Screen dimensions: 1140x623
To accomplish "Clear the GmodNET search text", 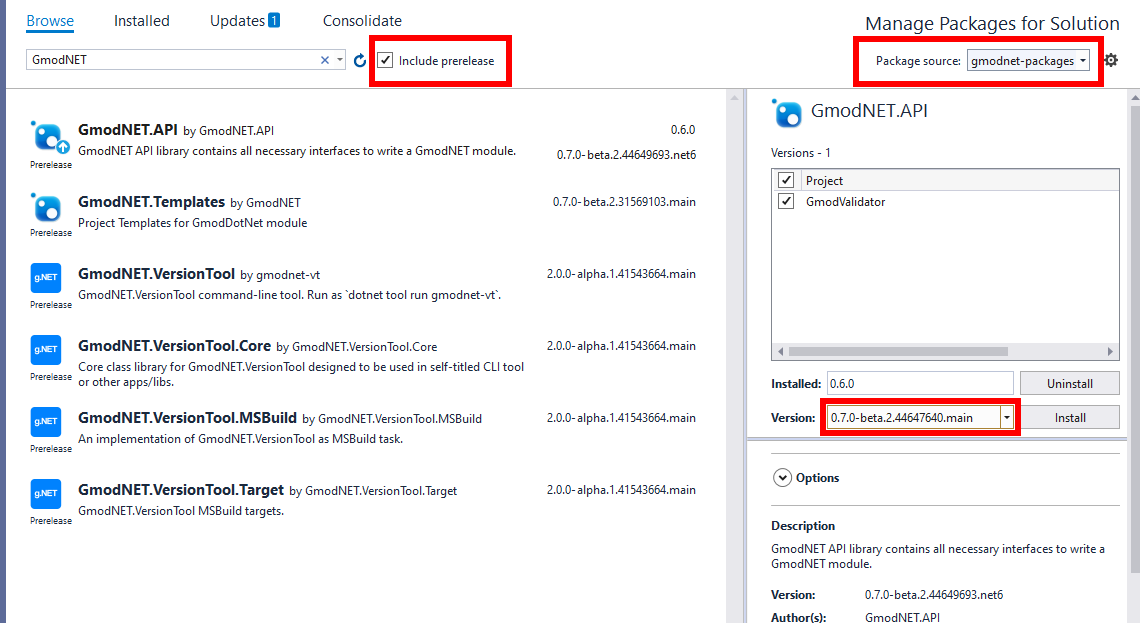I will tap(324, 61).
